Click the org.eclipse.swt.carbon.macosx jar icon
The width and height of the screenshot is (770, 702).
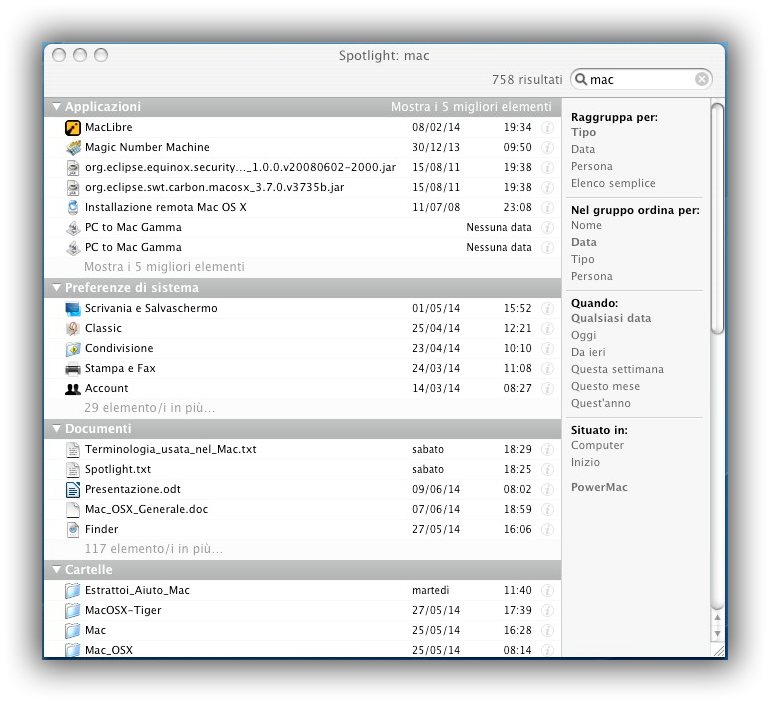pyautogui.click(x=73, y=188)
